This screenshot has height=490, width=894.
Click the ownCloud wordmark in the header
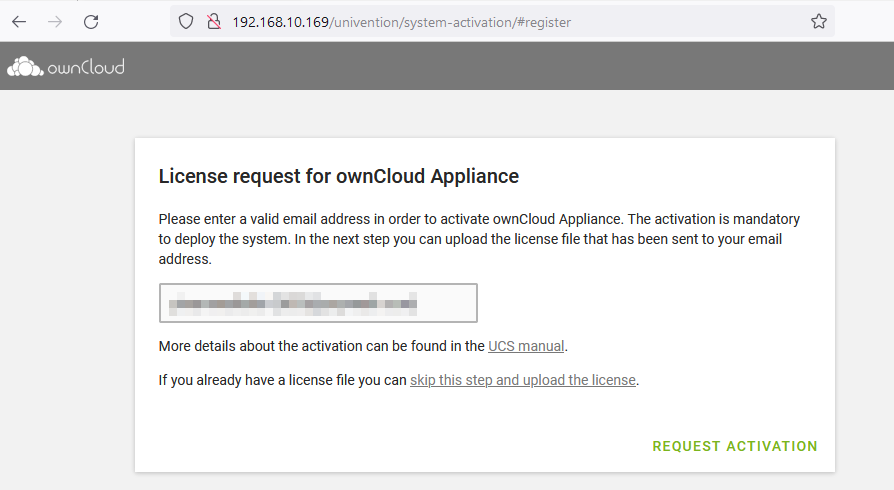coord(86,68)
